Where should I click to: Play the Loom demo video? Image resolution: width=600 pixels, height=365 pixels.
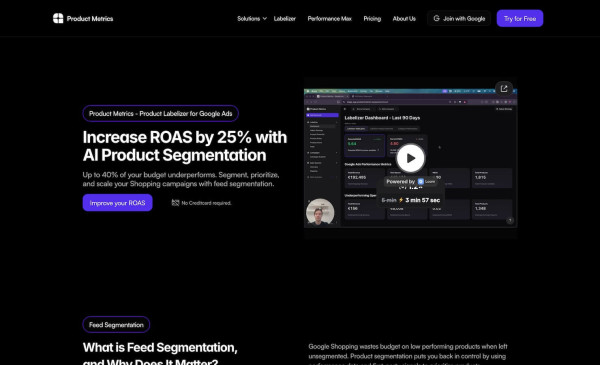[x=410, y=158]
